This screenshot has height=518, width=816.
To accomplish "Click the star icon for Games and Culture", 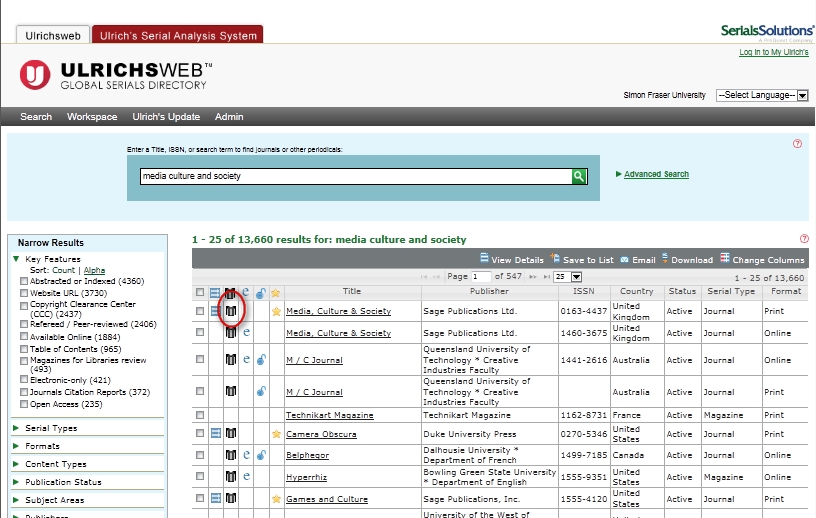I will coord(276,499).
